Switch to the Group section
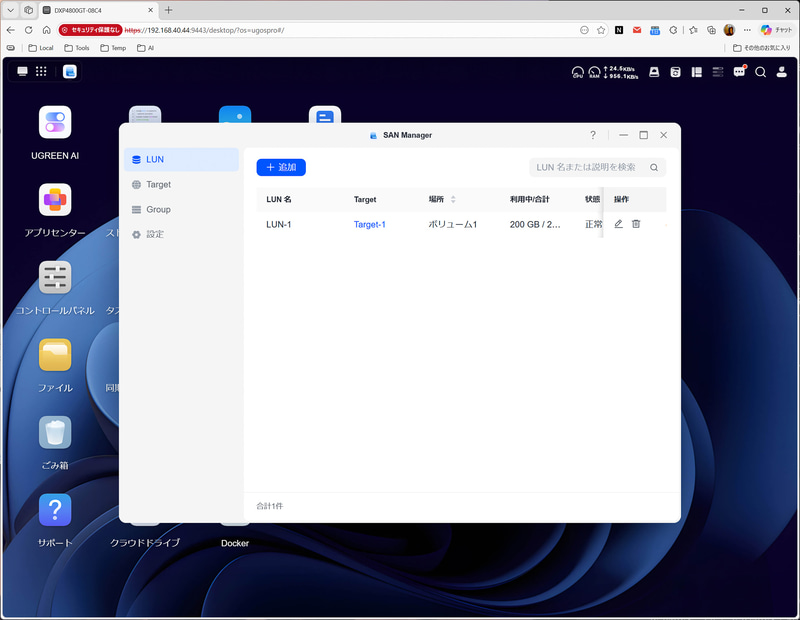 click(x=182, y=210)
